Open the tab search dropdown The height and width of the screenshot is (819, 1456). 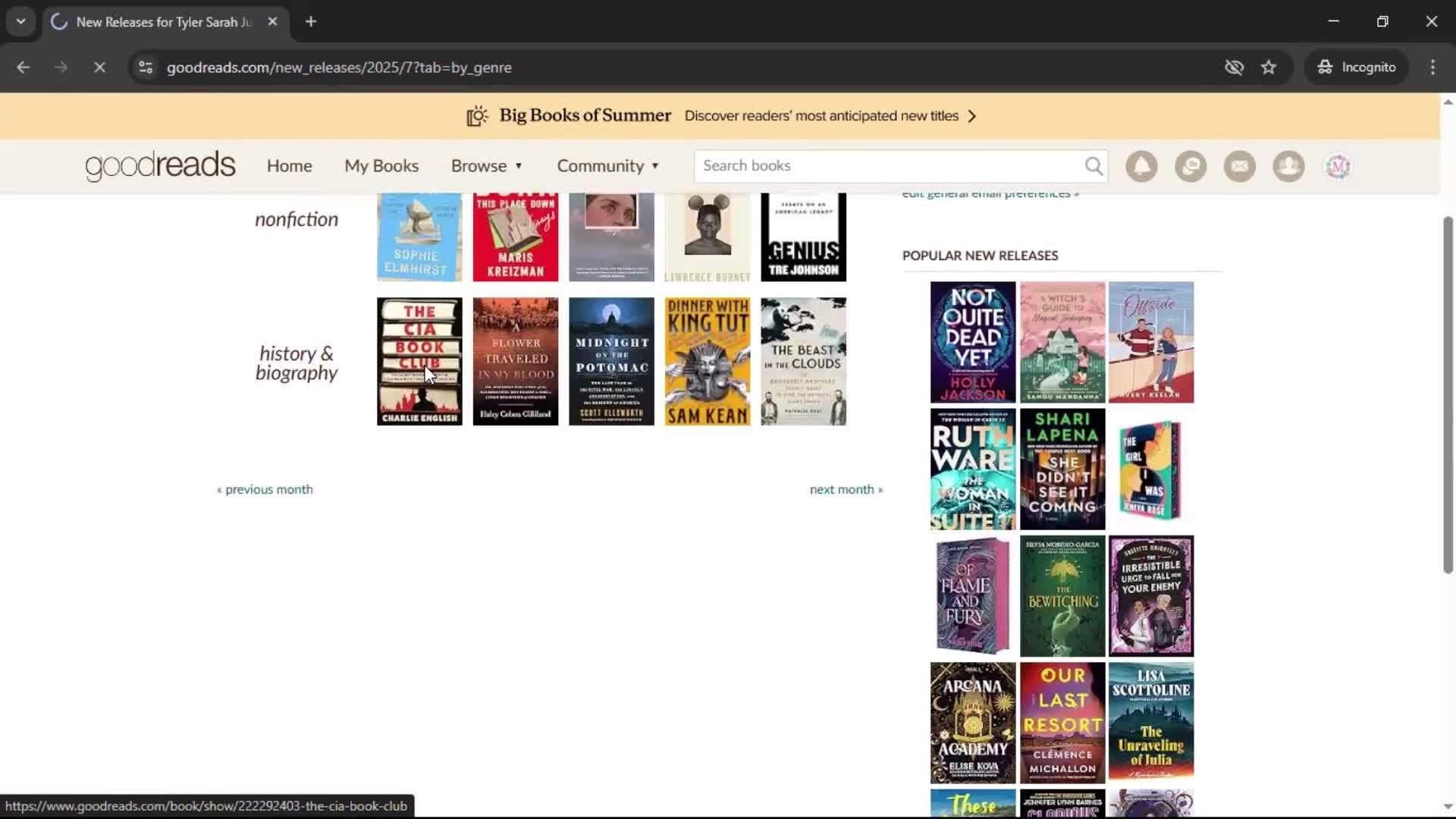(x=21, y=22)
